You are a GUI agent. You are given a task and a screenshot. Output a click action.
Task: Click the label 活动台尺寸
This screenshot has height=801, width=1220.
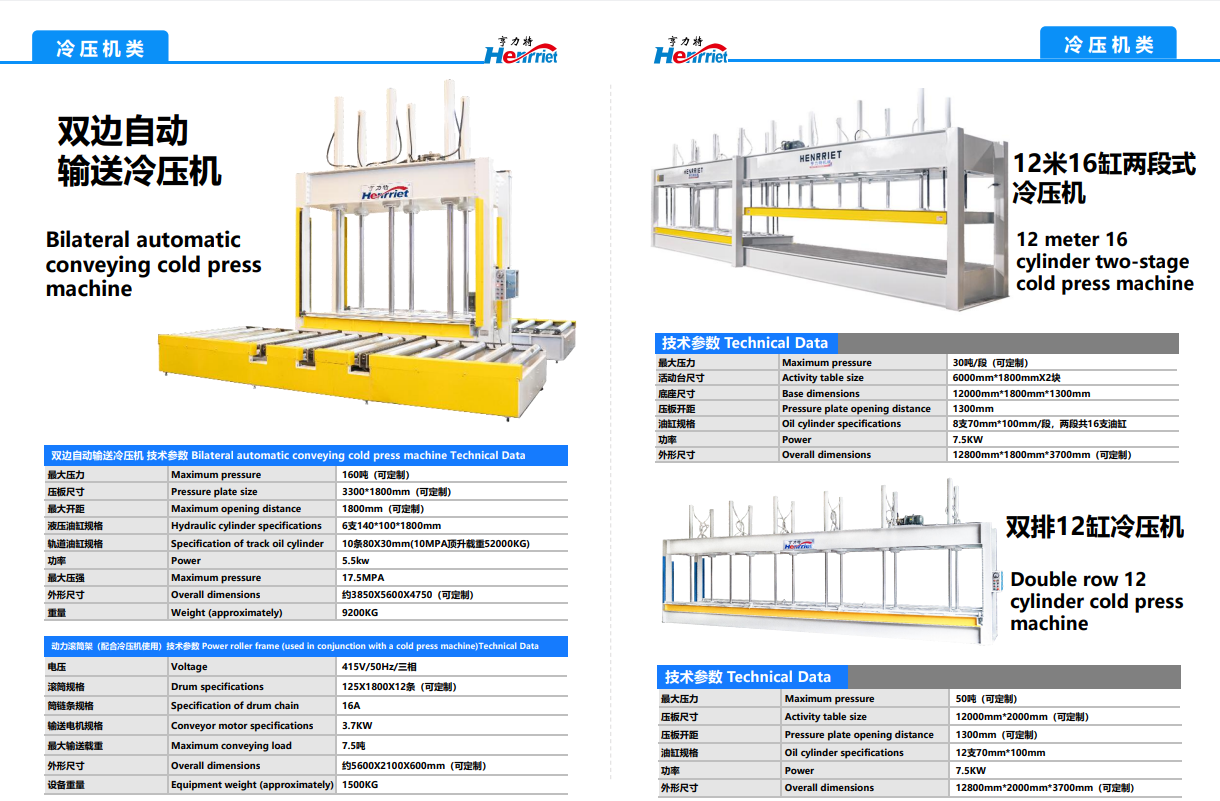(681, 378)
